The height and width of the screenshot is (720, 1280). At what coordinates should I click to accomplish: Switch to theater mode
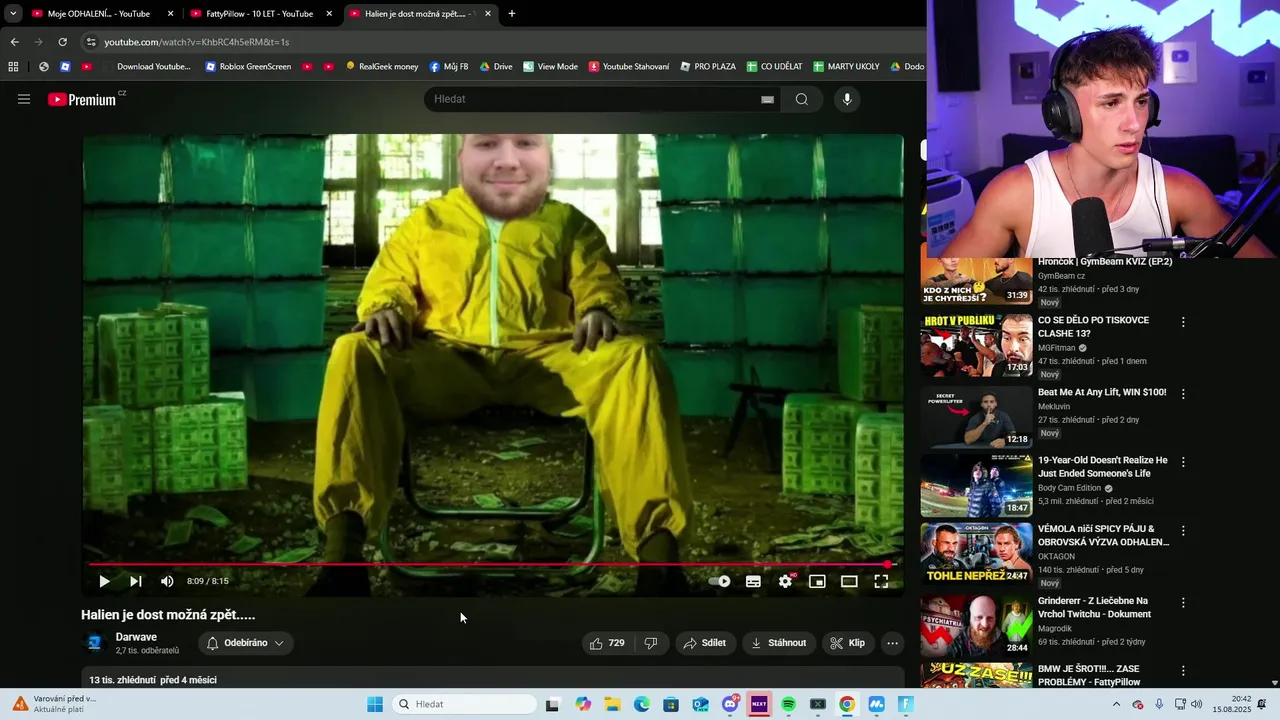click(x=849, y=581)
